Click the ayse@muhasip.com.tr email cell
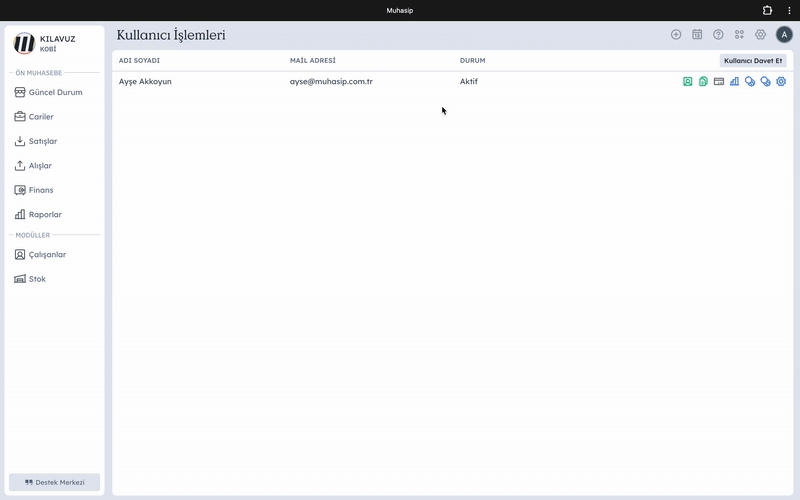This screenshot has height=500, width=800. pos(331,82)
